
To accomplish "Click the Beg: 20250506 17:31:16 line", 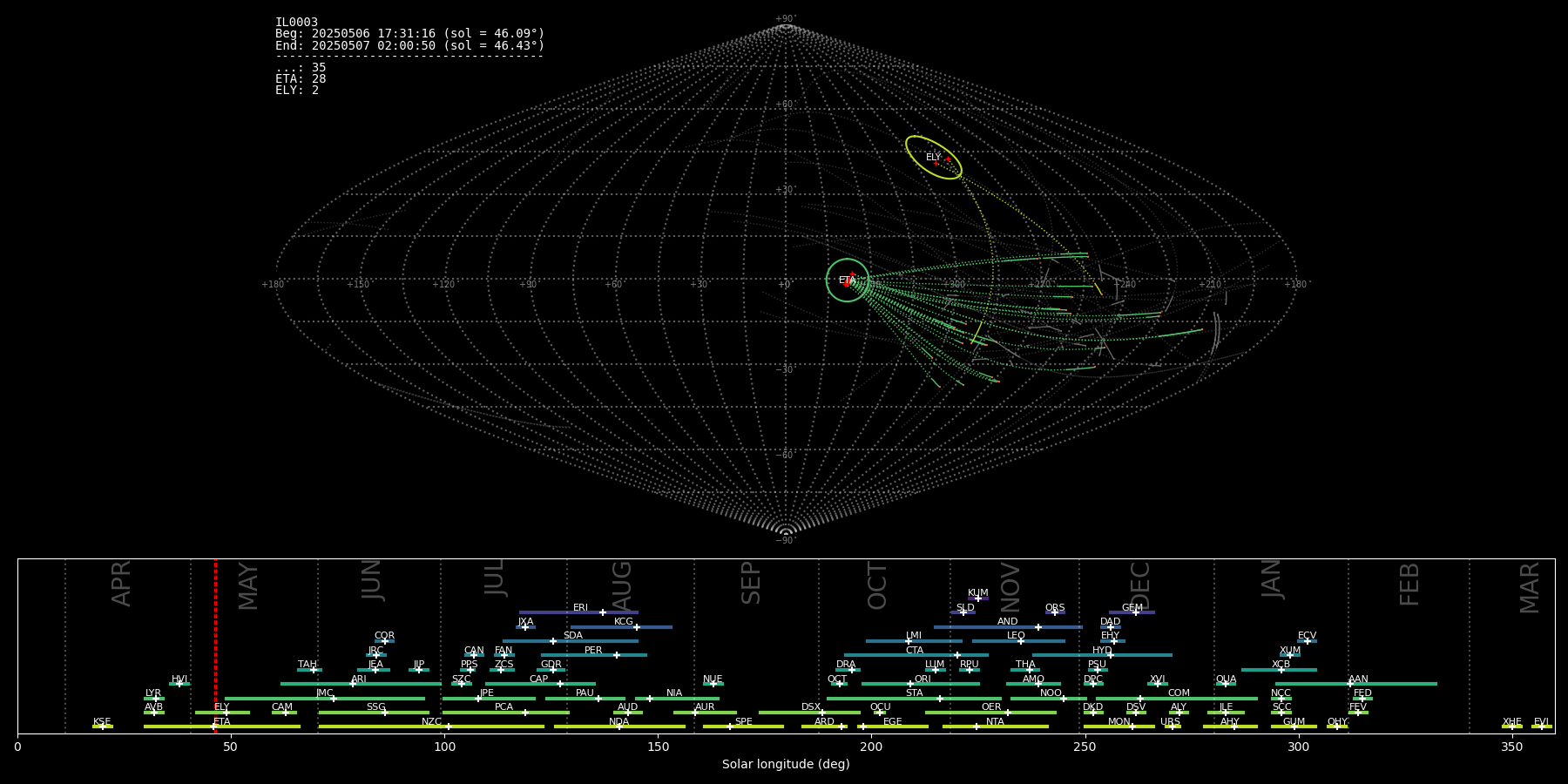I will pyautogui.click(x=409, y=34).
